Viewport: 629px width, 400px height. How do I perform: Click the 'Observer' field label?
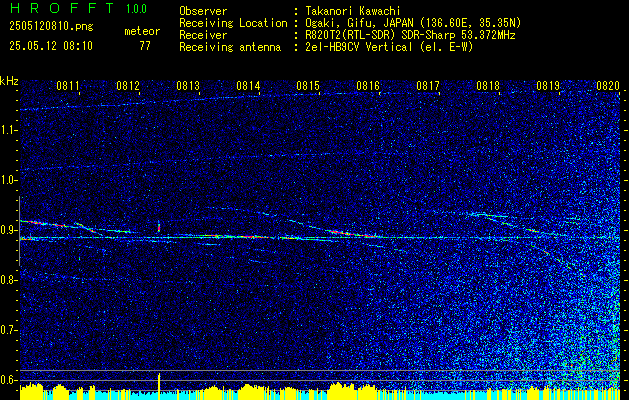[x=203, y=11]
